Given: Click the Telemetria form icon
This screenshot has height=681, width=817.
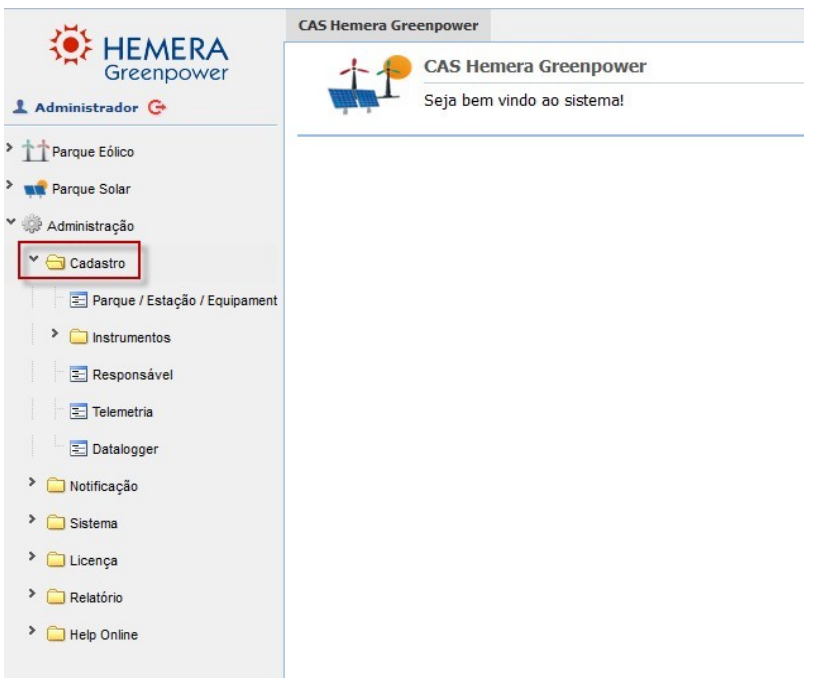Looking at the screenshot, I should click(78, 412).
